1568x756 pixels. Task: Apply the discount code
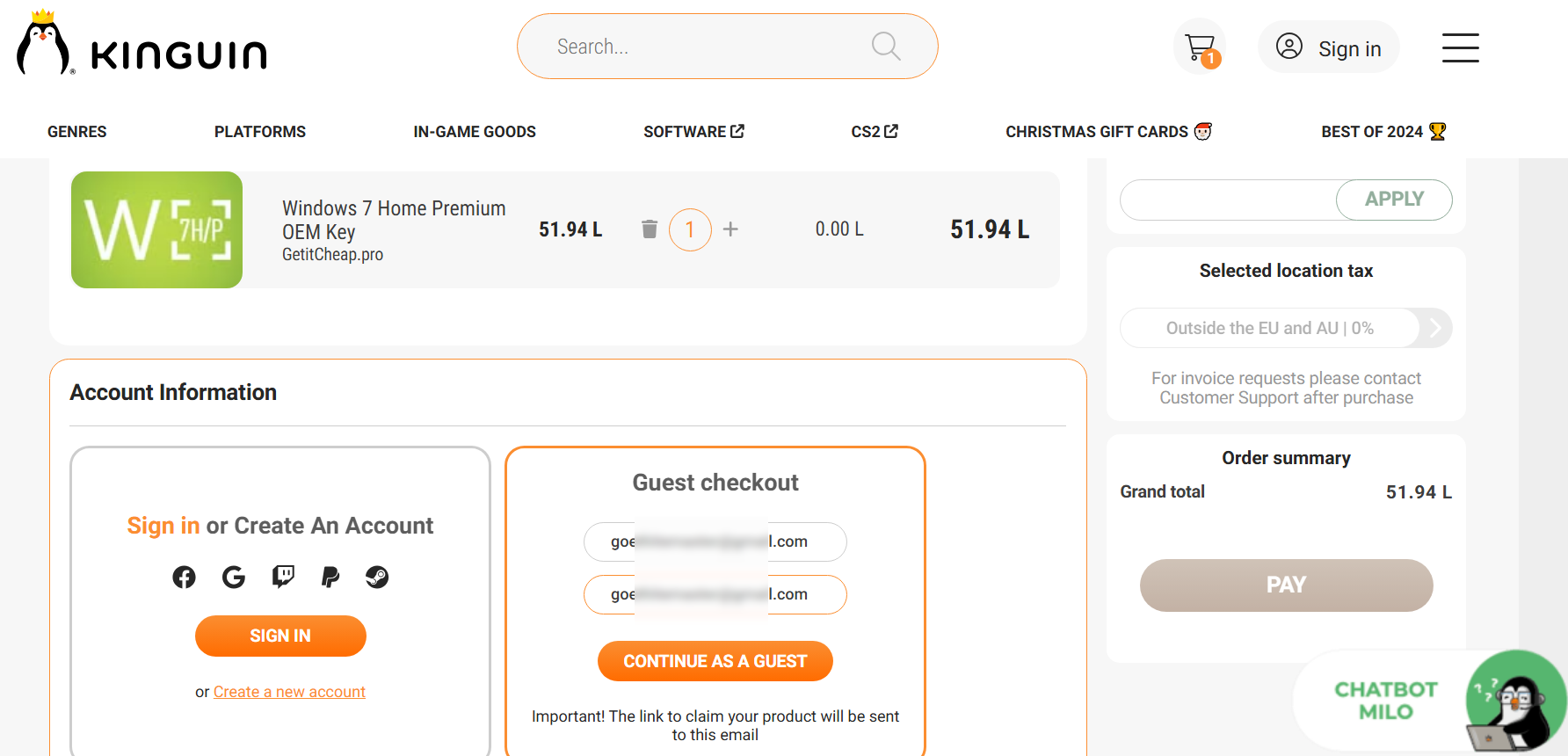pos(1393,200)
